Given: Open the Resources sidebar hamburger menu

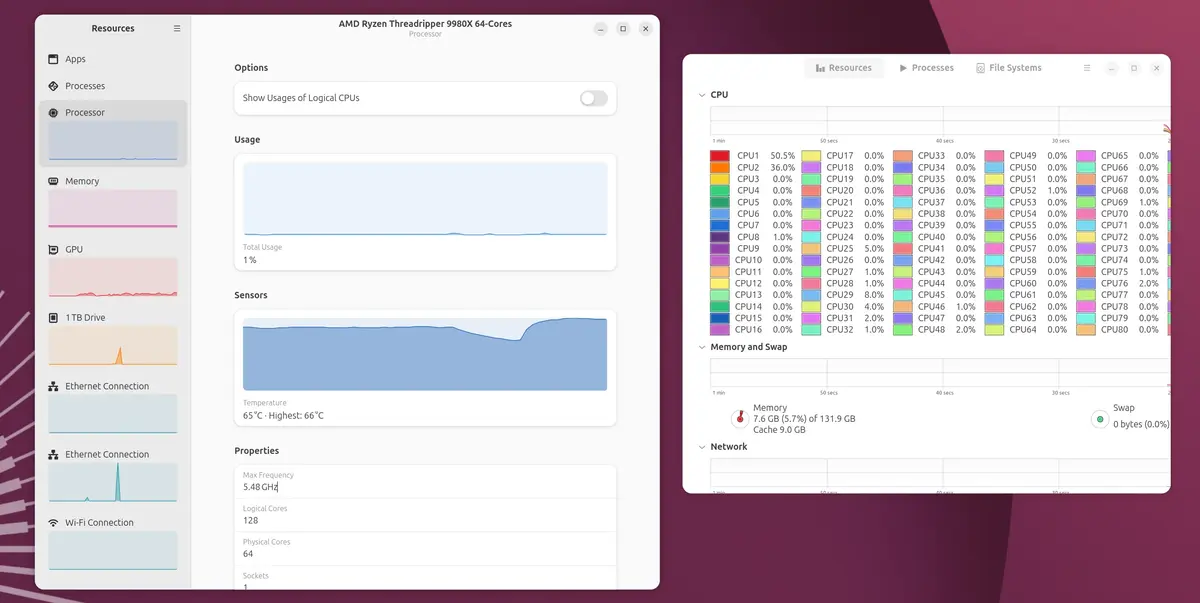Looking at the screenshot, I should point(177,28).
